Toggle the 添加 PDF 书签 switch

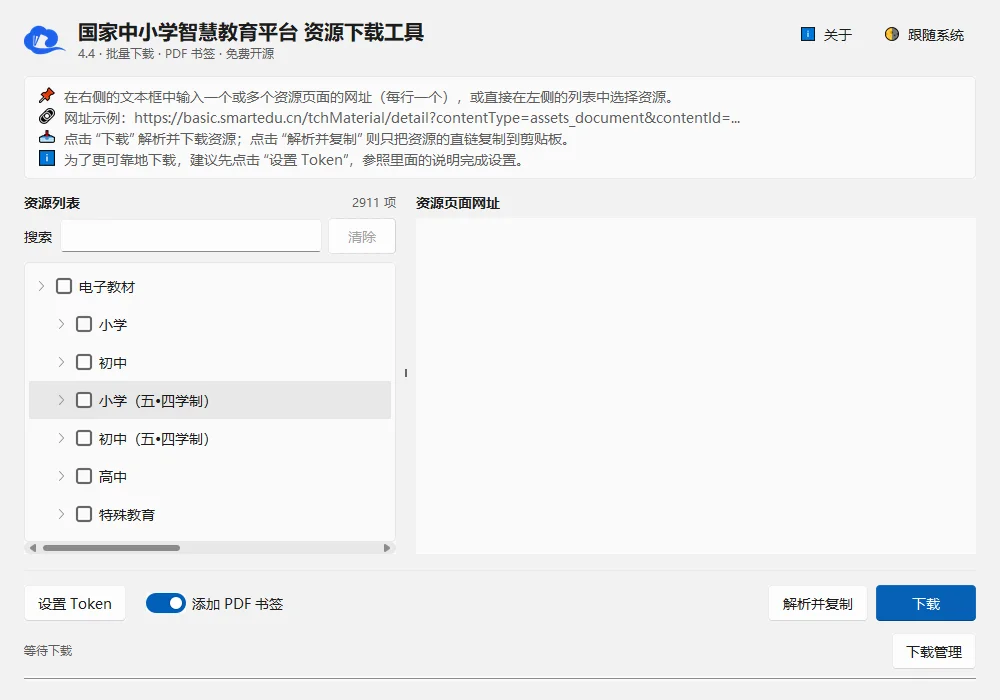[x=166, y=603]
